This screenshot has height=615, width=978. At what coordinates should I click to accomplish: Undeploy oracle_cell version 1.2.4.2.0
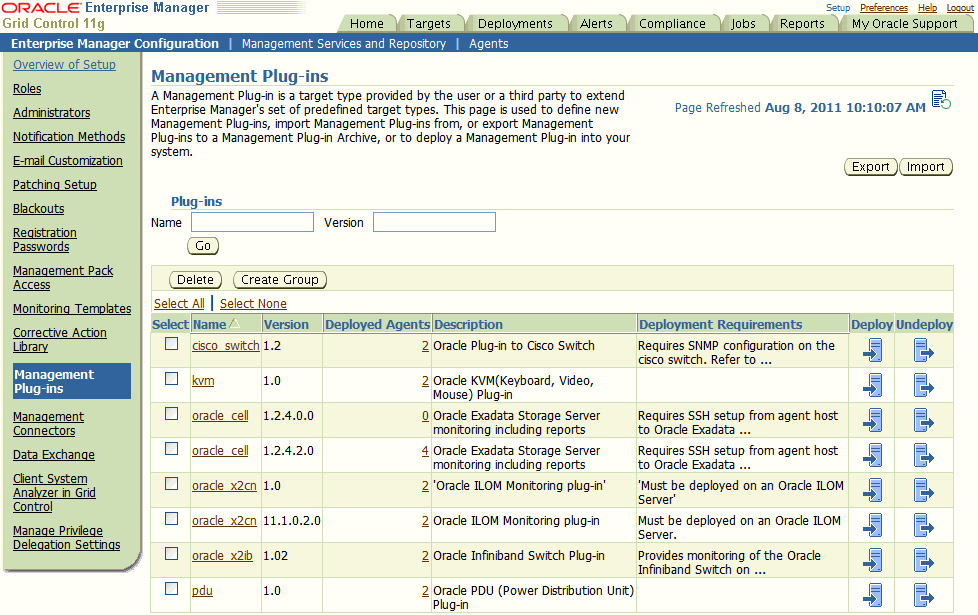(x=924, y=455)
